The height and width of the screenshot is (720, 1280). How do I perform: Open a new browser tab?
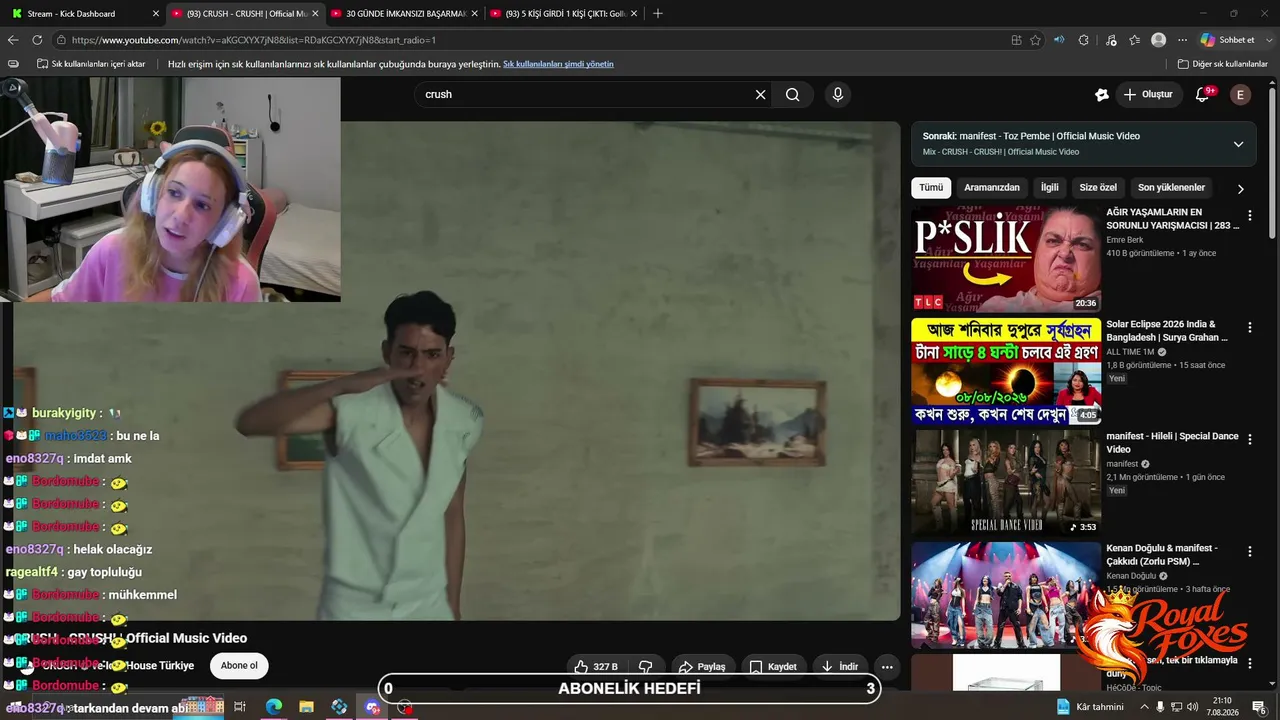click(x=657, y=14)
